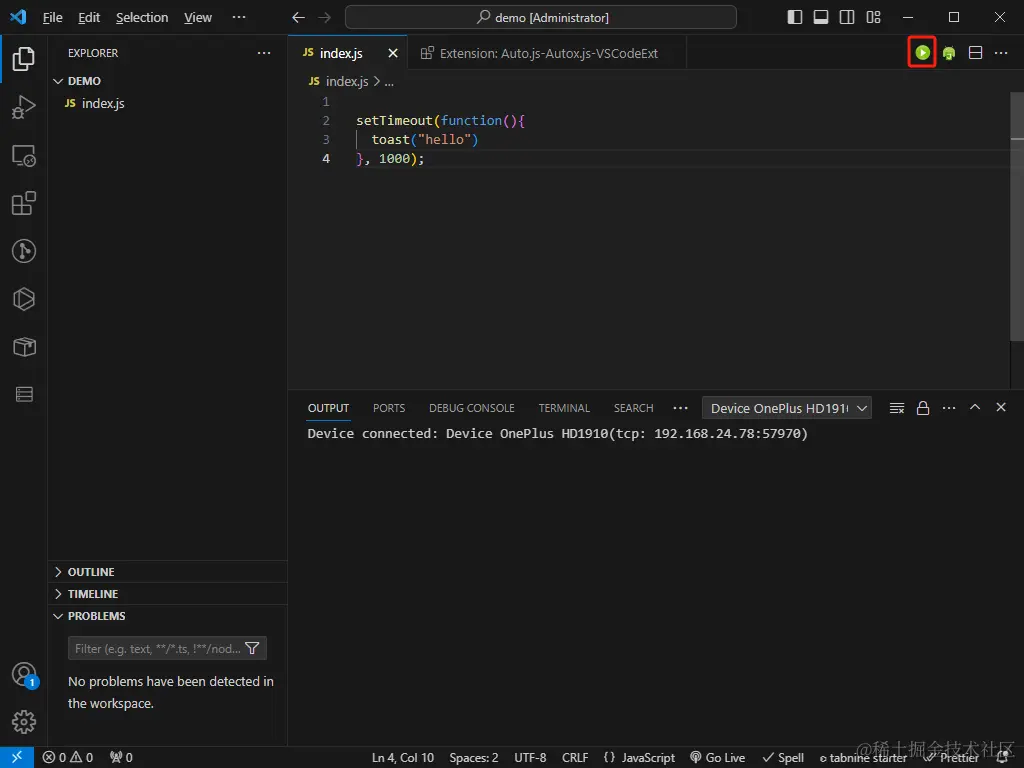
Task: Open Source Control in activity bar
Action: [24, 251]
